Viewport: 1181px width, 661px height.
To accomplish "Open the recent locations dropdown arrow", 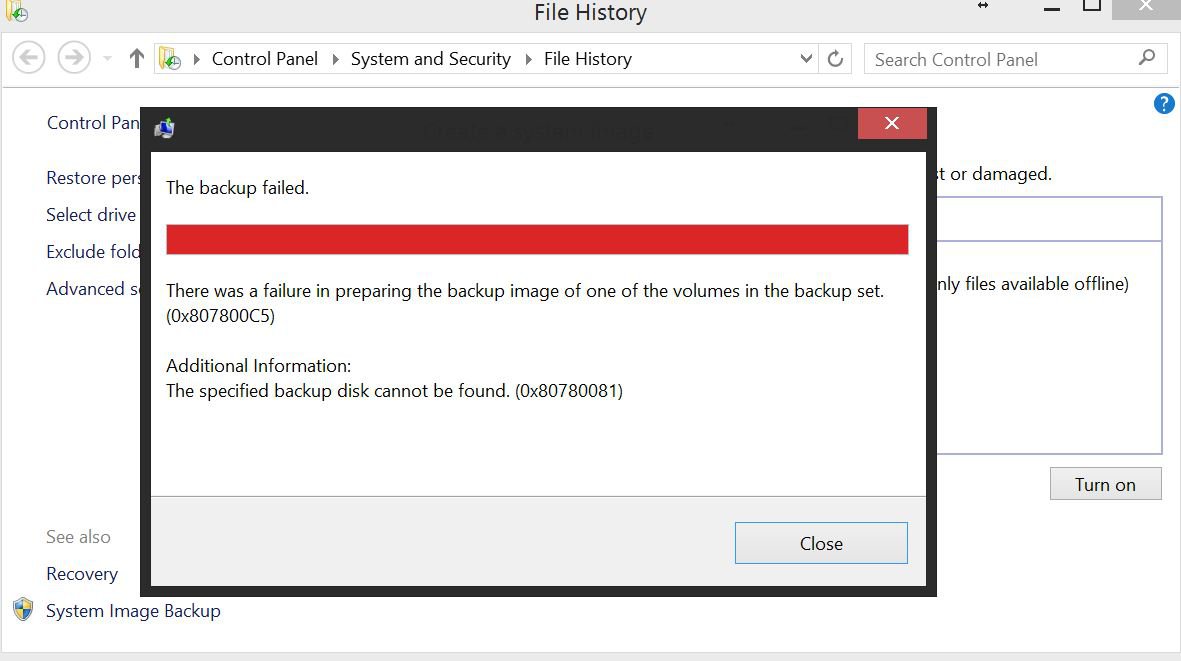I will [107, 59].
